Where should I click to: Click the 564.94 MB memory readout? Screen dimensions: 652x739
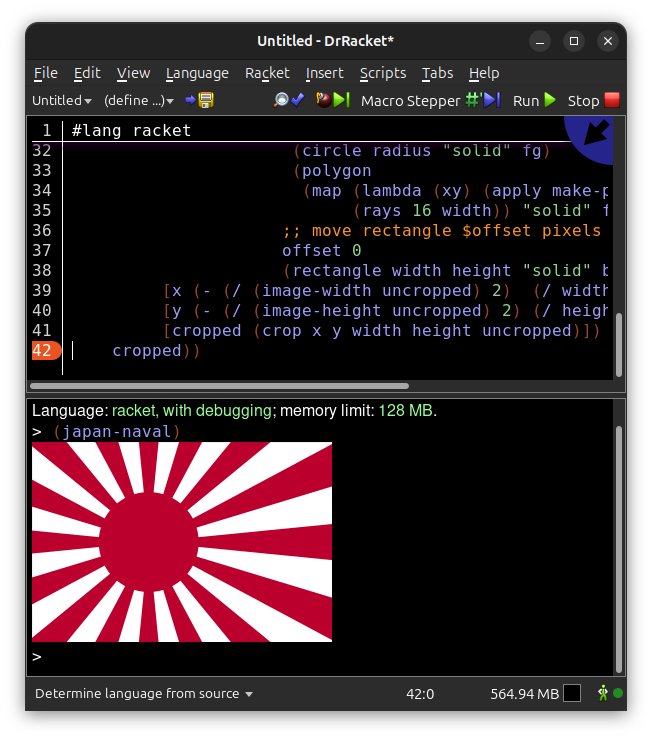click(x=524, y=694)
